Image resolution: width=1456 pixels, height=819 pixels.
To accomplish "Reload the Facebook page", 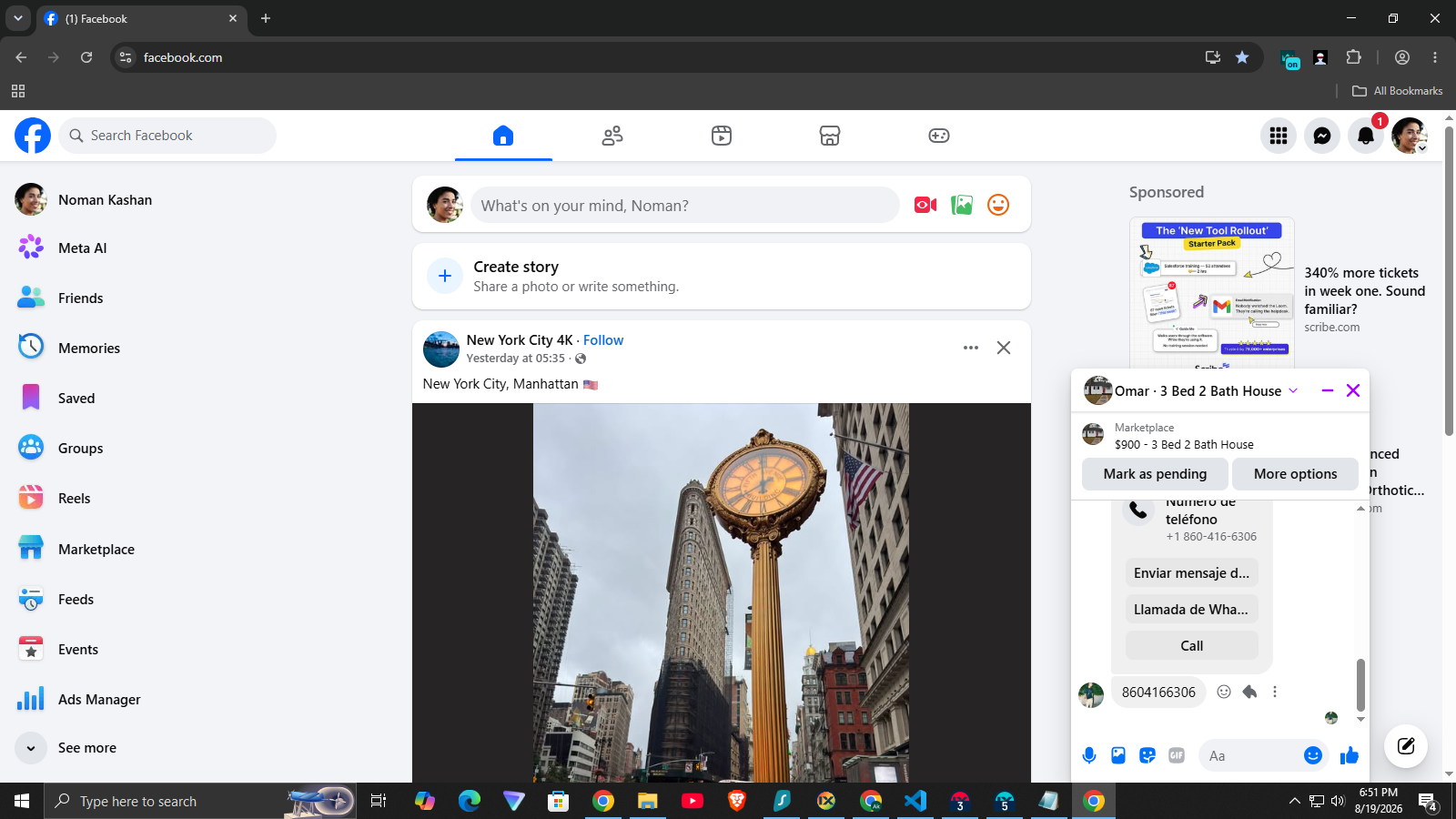I will pos(86,57).
